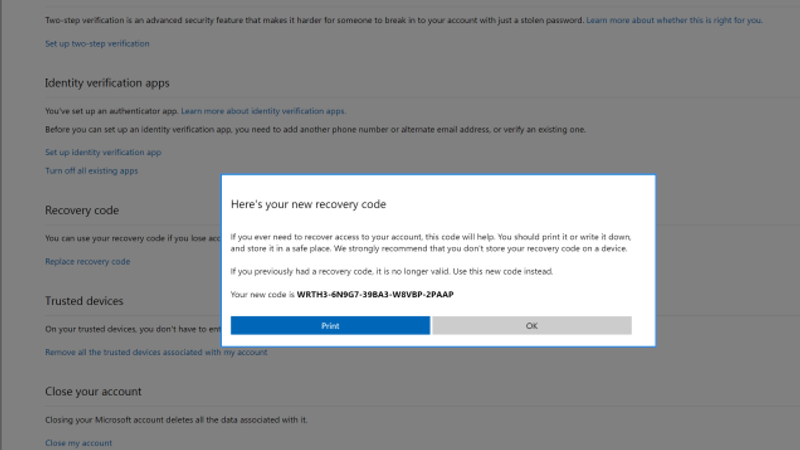Click the 'Replace recovery code' link
Image resolution: width=800 pixels, height=450 pixels.
[x=87, y=261]
